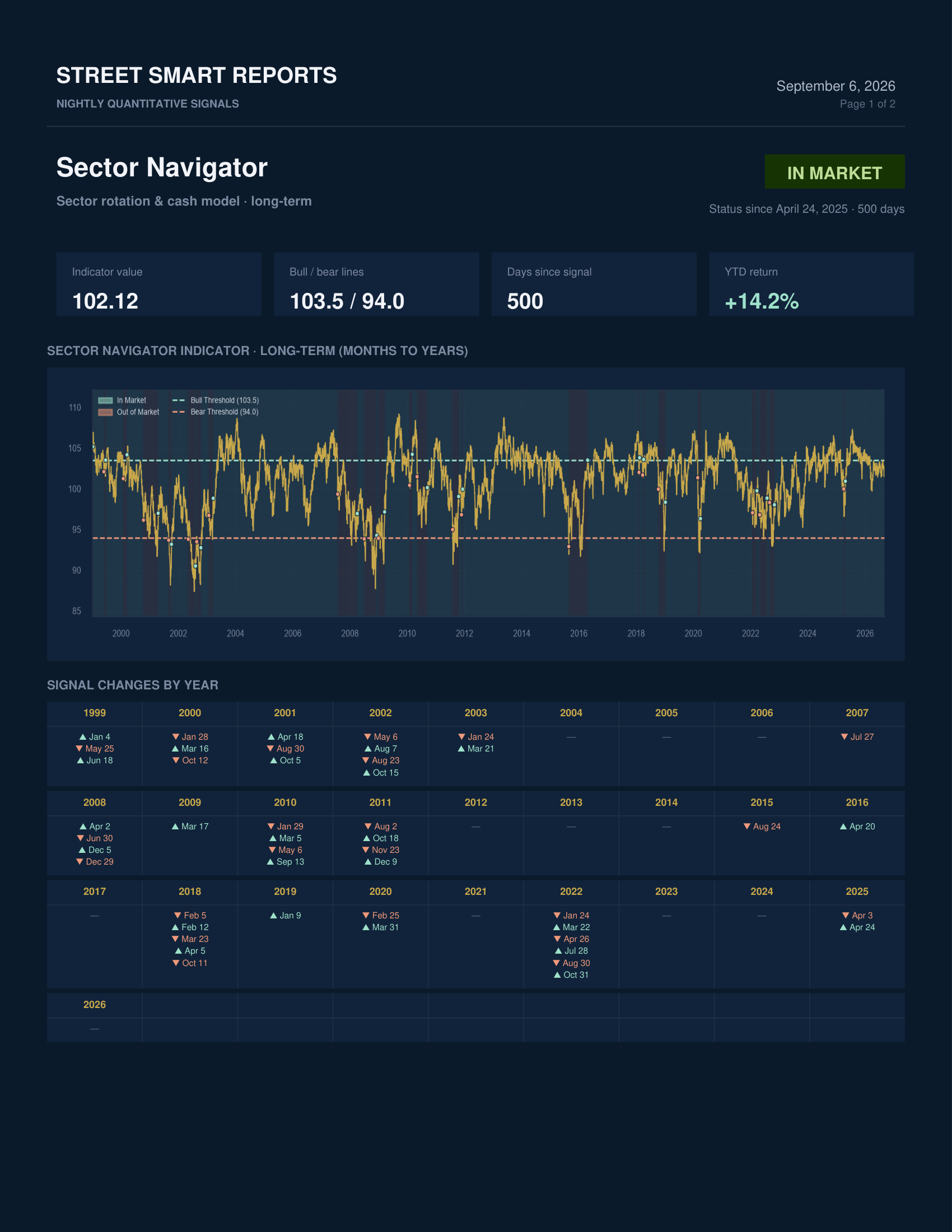
Task: Click the NIGHTLY QUANTITATIVE SIGNALS subtitle
Action: (148, 104)
